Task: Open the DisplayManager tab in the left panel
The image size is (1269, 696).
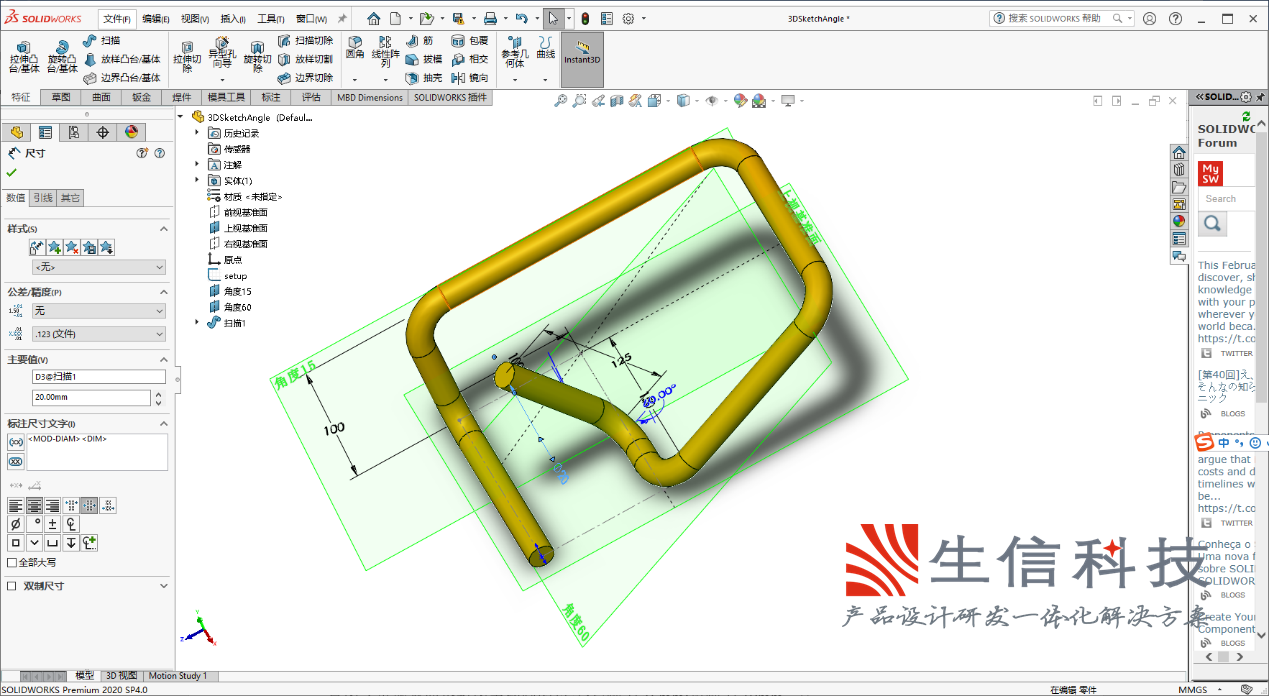Action: coord(131,132)
